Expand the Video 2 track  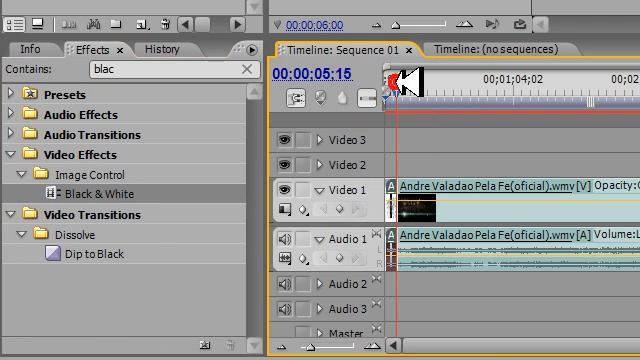(320, 165)
